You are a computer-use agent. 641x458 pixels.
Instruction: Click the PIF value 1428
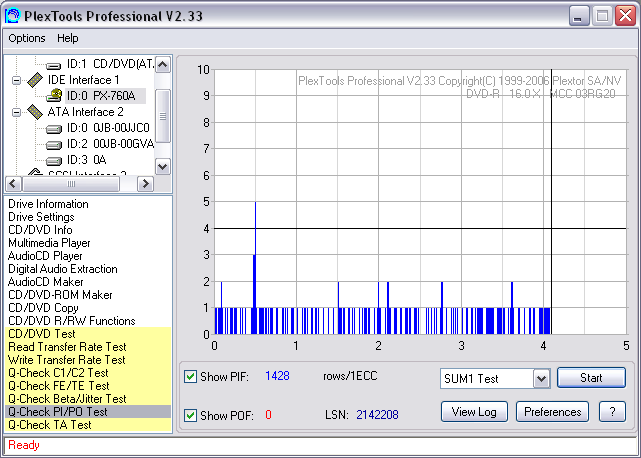tap(277, 376)
